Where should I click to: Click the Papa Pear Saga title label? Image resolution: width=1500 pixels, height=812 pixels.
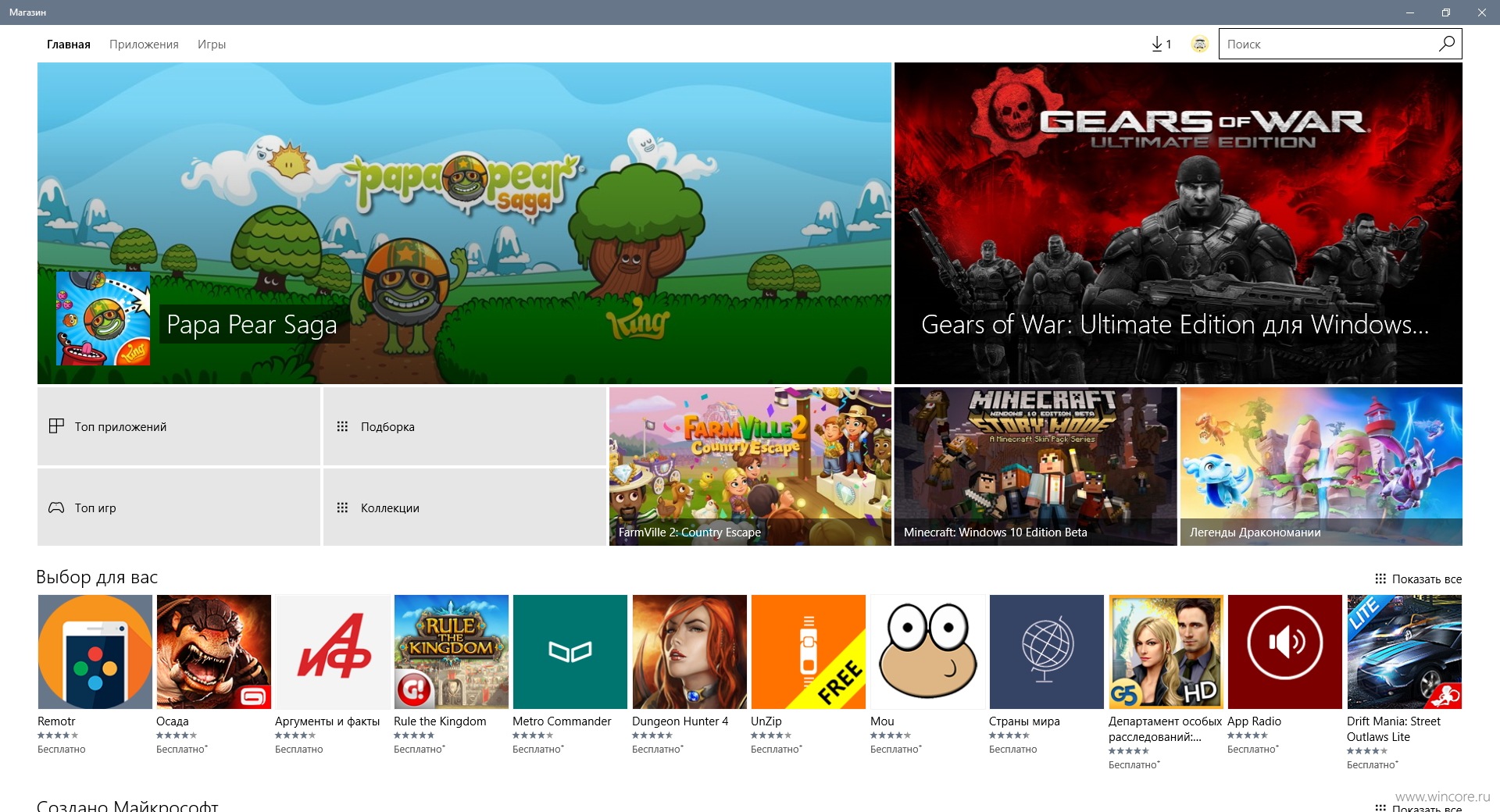[x=252, y=325]
